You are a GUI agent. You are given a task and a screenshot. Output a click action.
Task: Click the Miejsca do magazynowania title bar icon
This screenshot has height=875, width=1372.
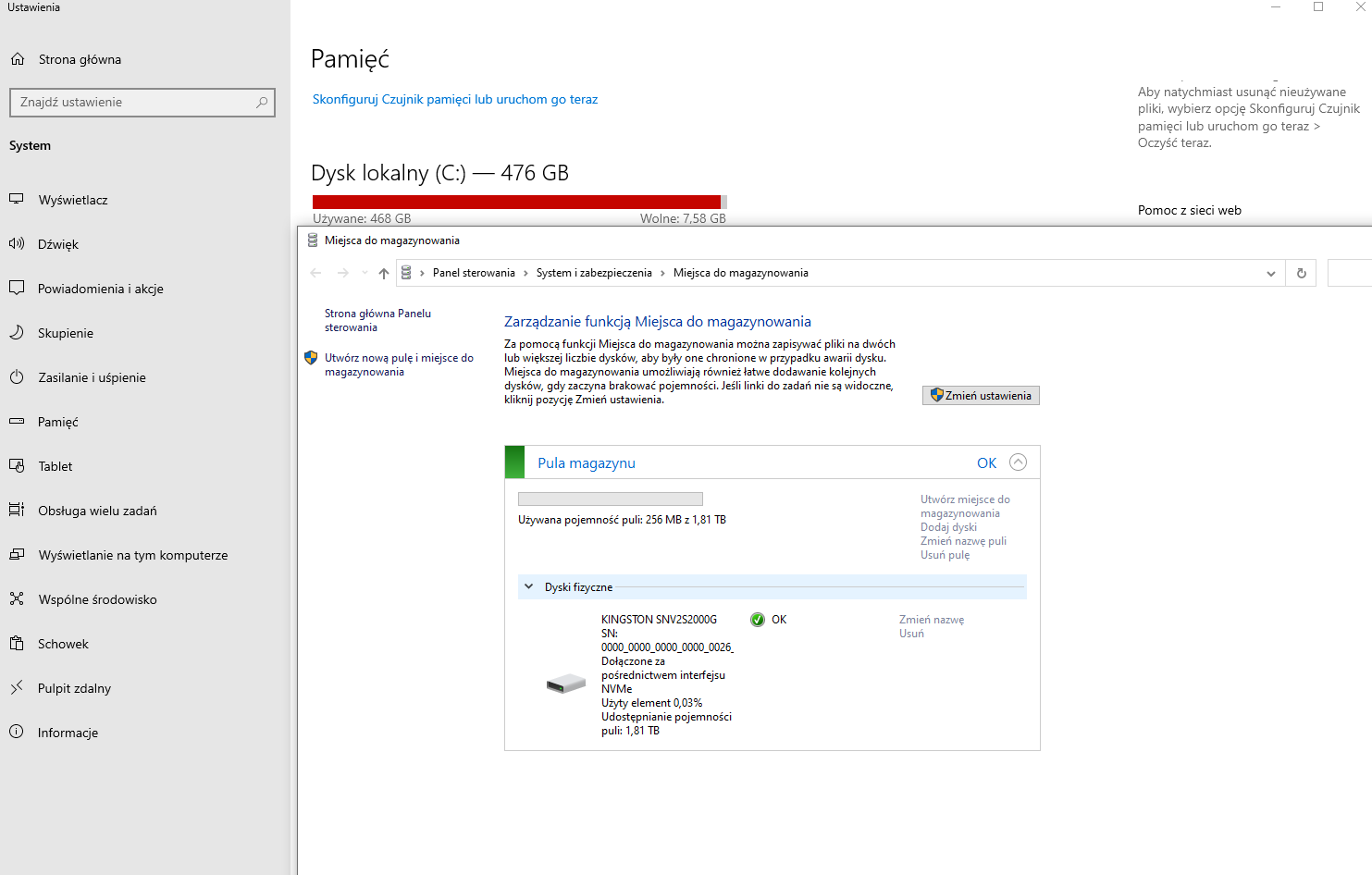tap(313, 240)
